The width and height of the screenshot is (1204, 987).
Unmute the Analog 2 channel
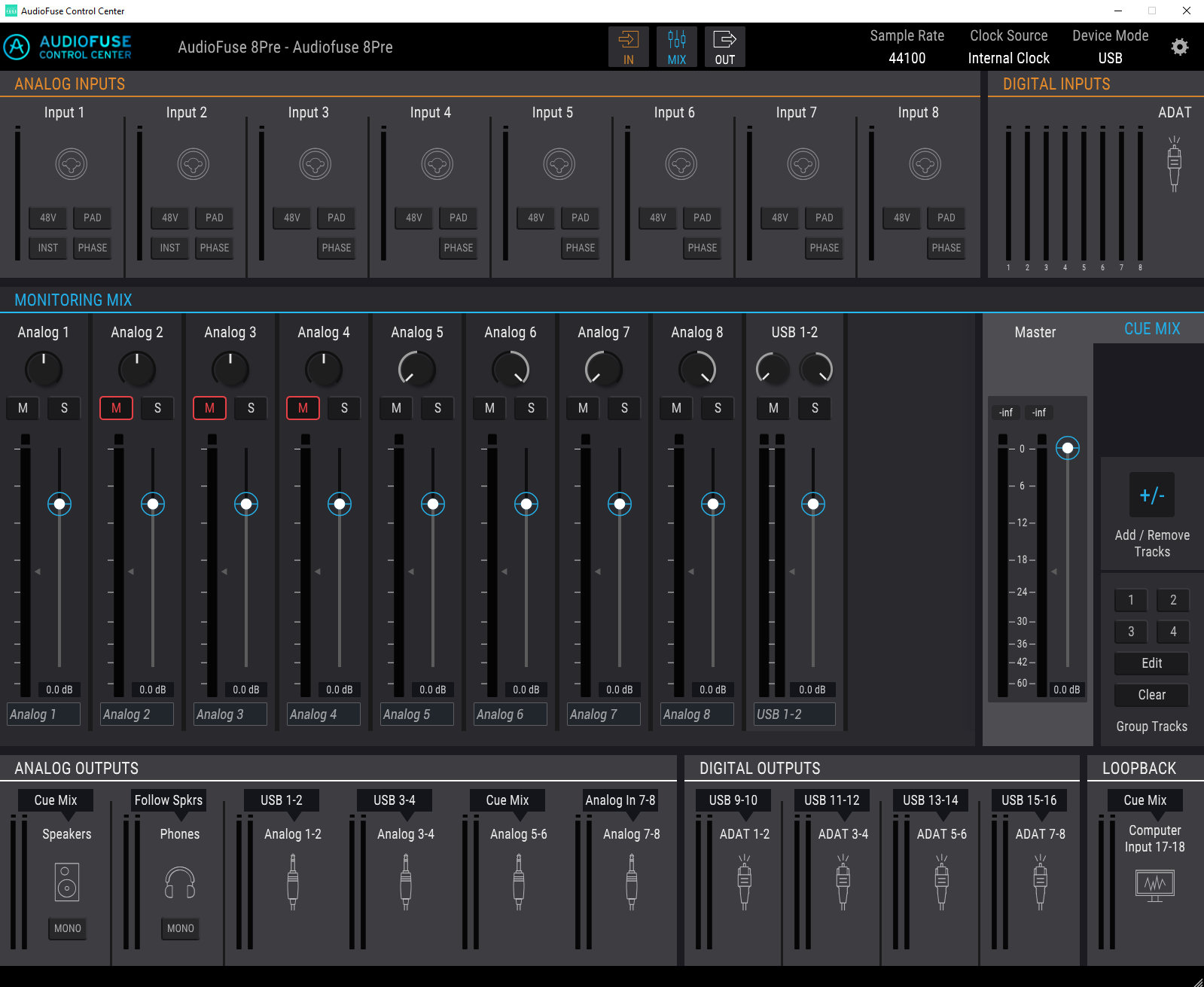(116, 408)
